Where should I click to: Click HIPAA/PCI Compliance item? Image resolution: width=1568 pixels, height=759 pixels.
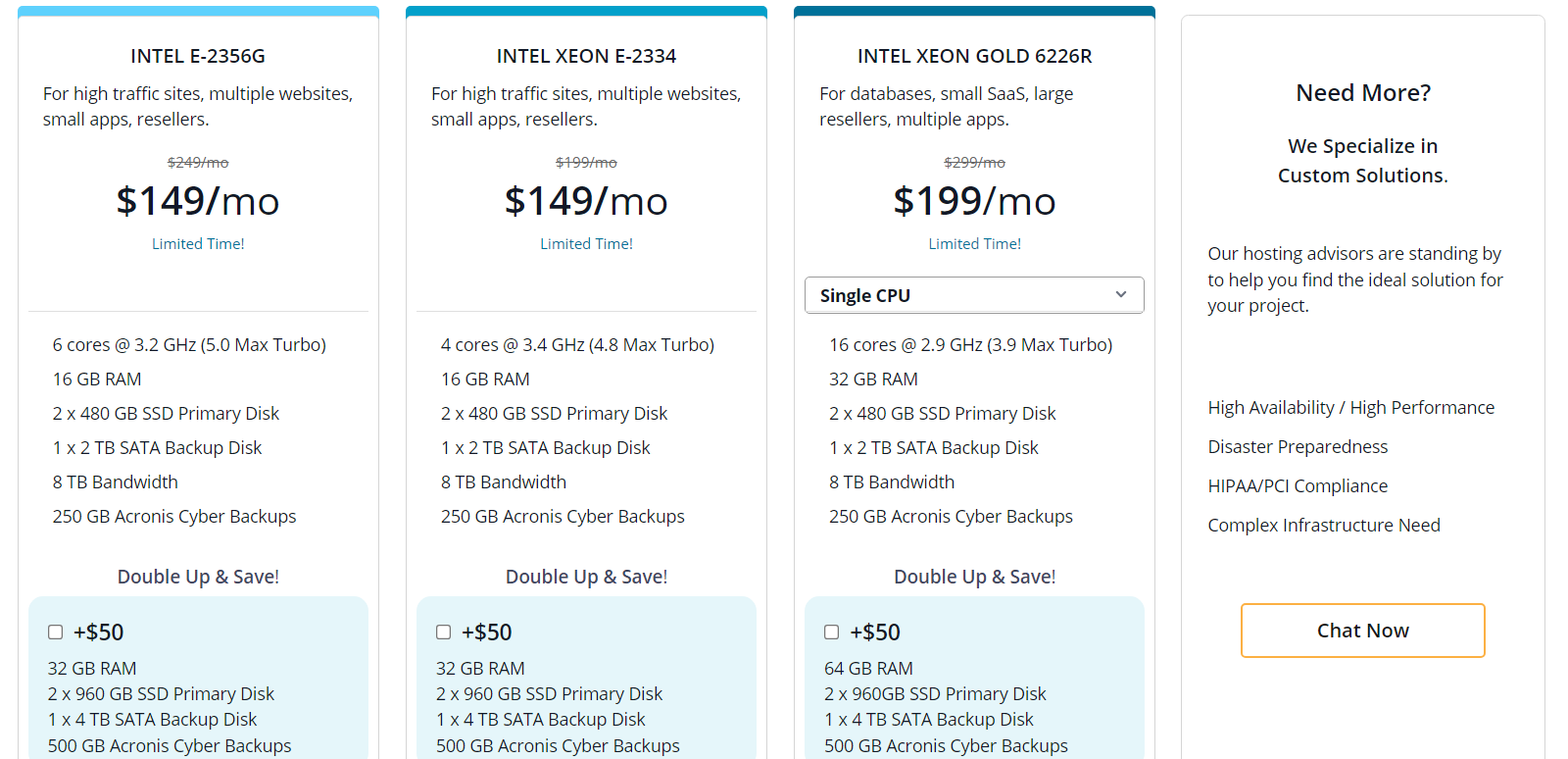1298,485
